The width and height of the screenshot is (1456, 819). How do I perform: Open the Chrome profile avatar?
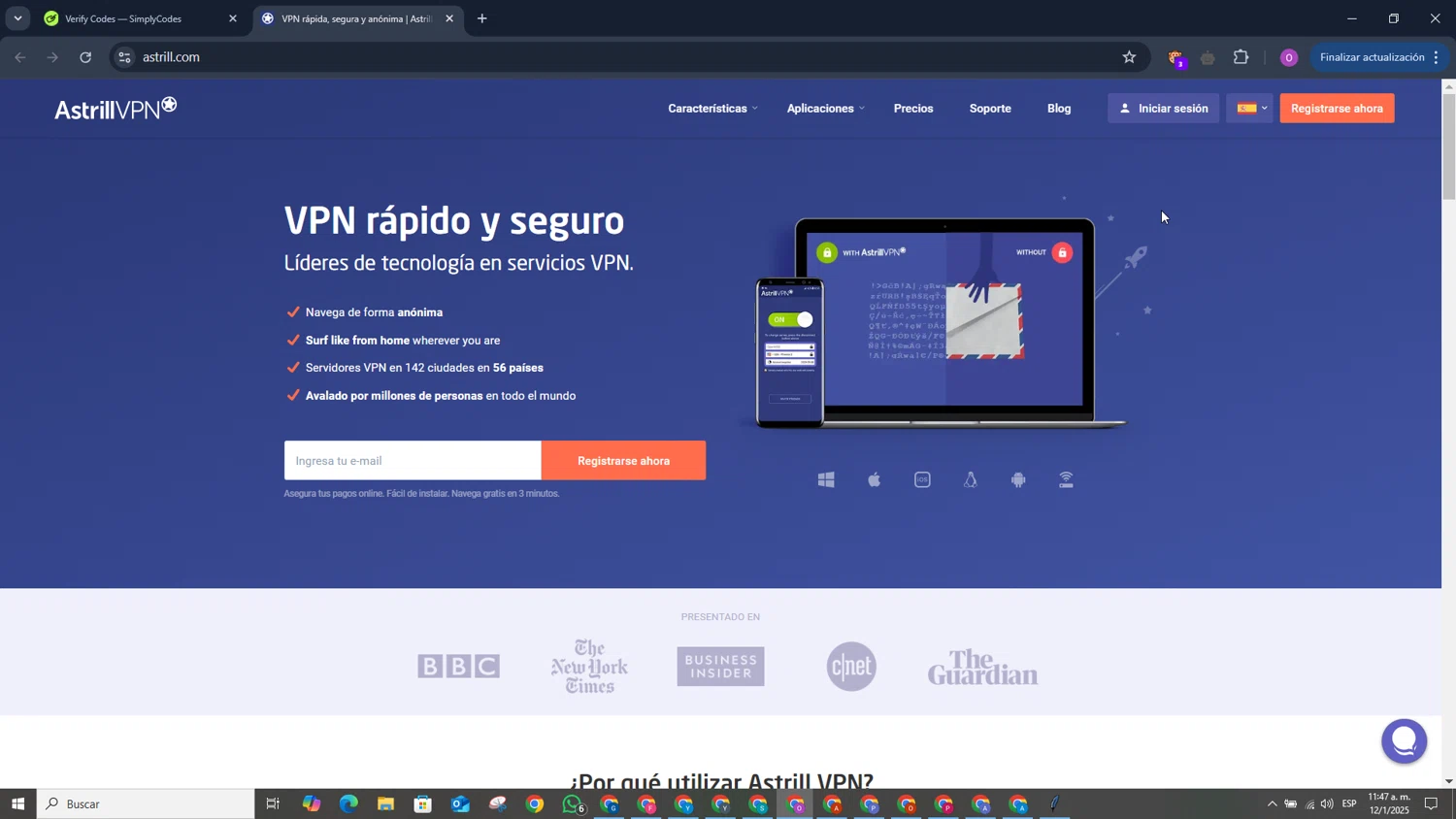click(x=1289, y=58)
